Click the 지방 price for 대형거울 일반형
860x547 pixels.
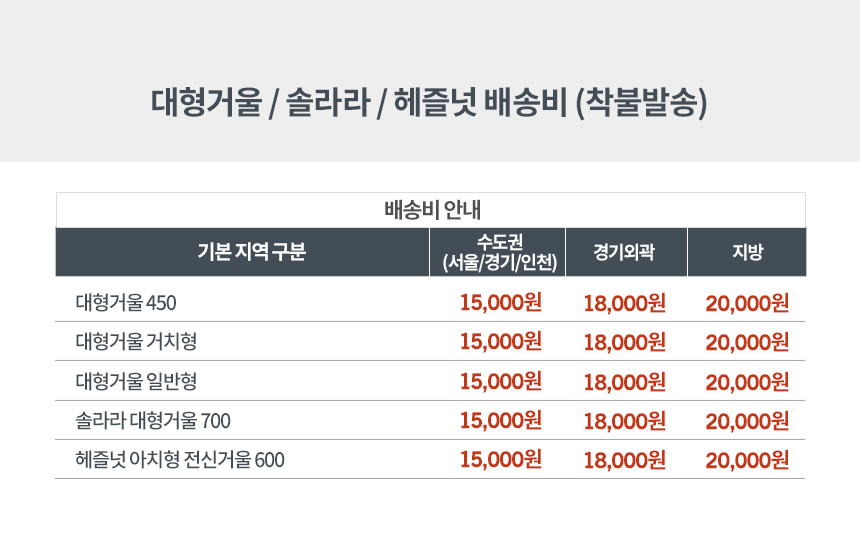(747, 381)
